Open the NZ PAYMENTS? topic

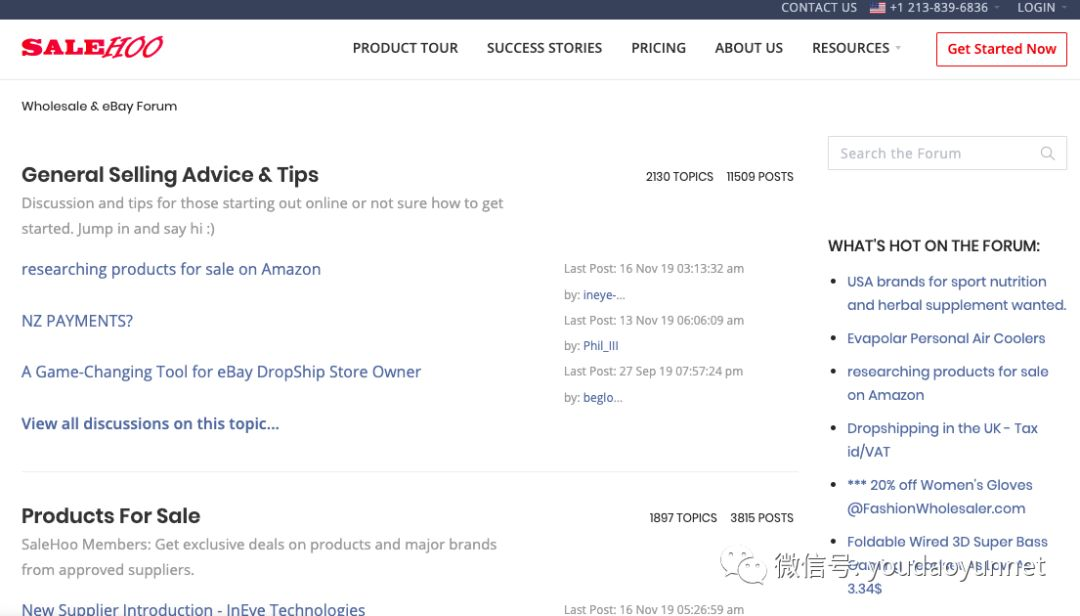coord(77,321)
